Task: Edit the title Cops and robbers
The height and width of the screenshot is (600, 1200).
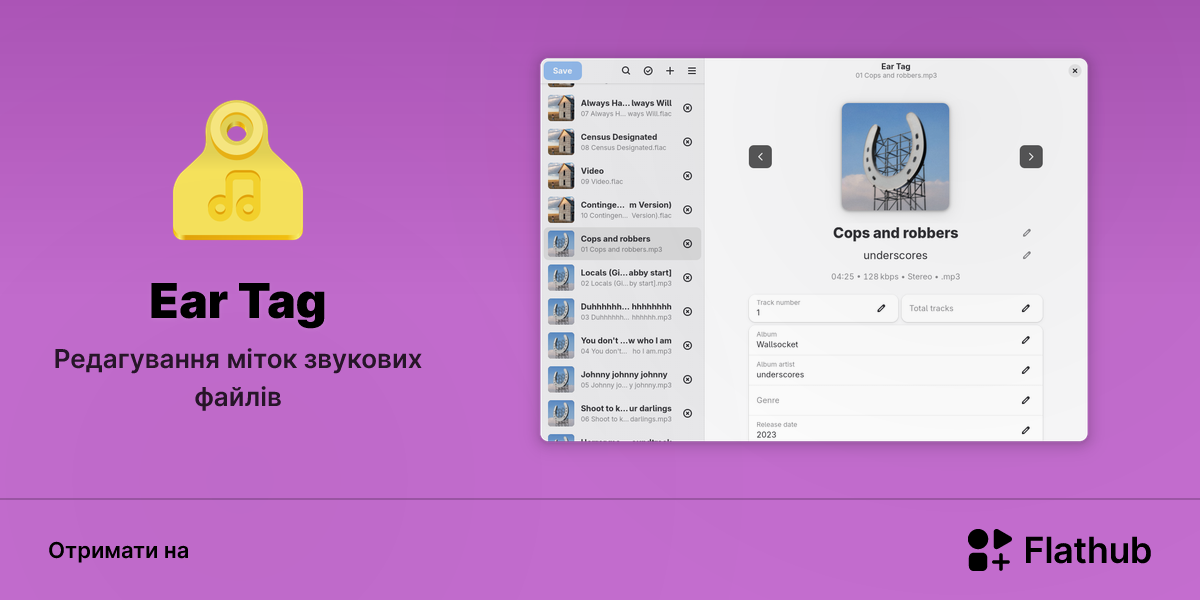Action: [x=1026, y=233]
